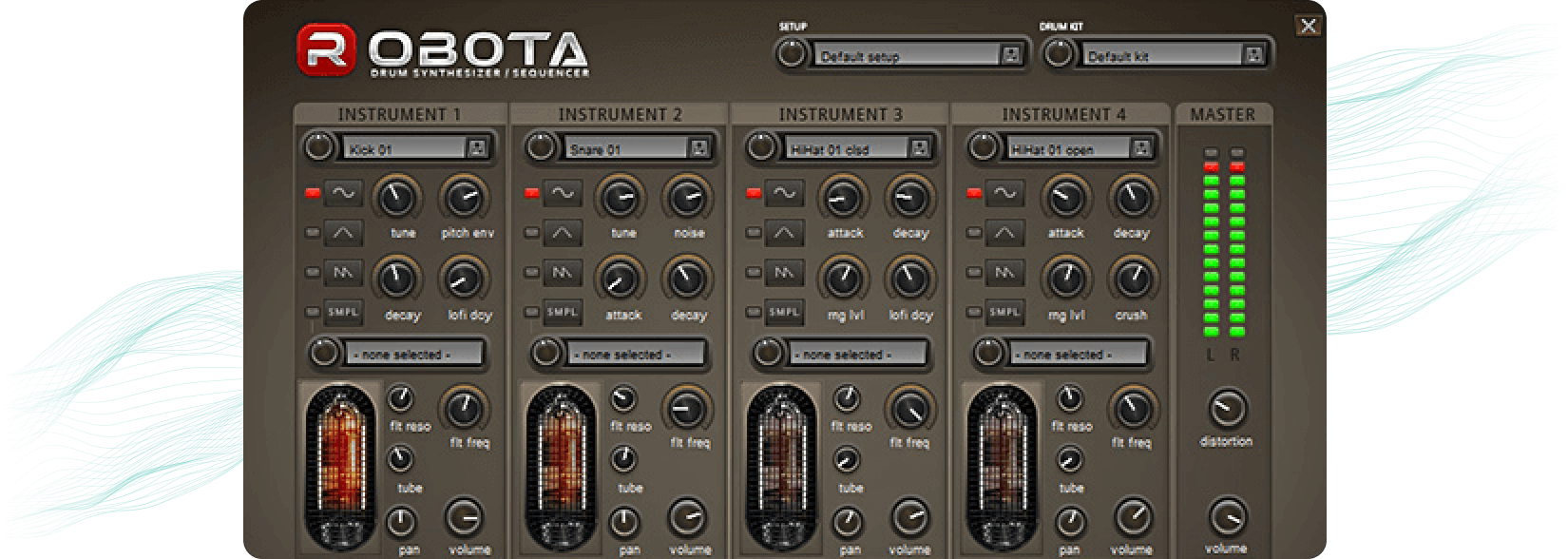Close the Robota window with X
This screenshot has height=559, width=1568.
coord(1309,26)
